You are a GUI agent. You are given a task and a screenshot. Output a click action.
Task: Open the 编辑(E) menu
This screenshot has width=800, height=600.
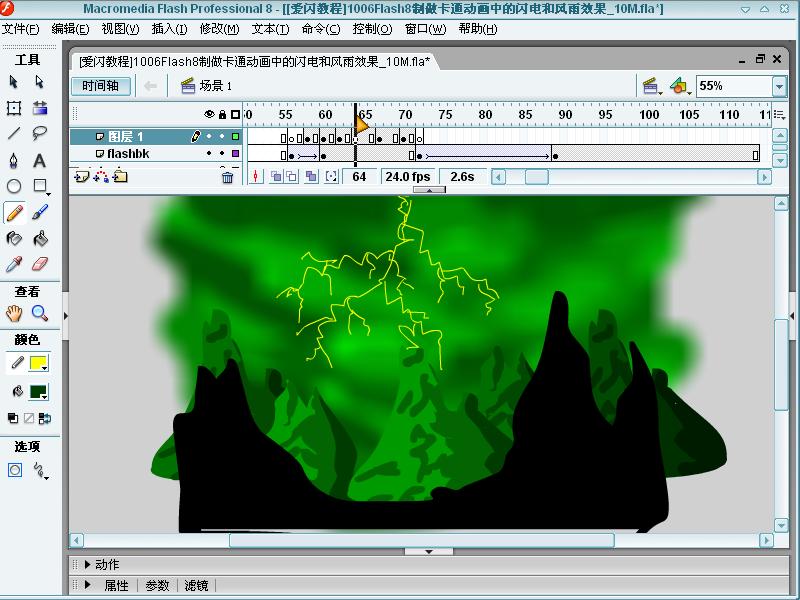(x=70, y=29)
